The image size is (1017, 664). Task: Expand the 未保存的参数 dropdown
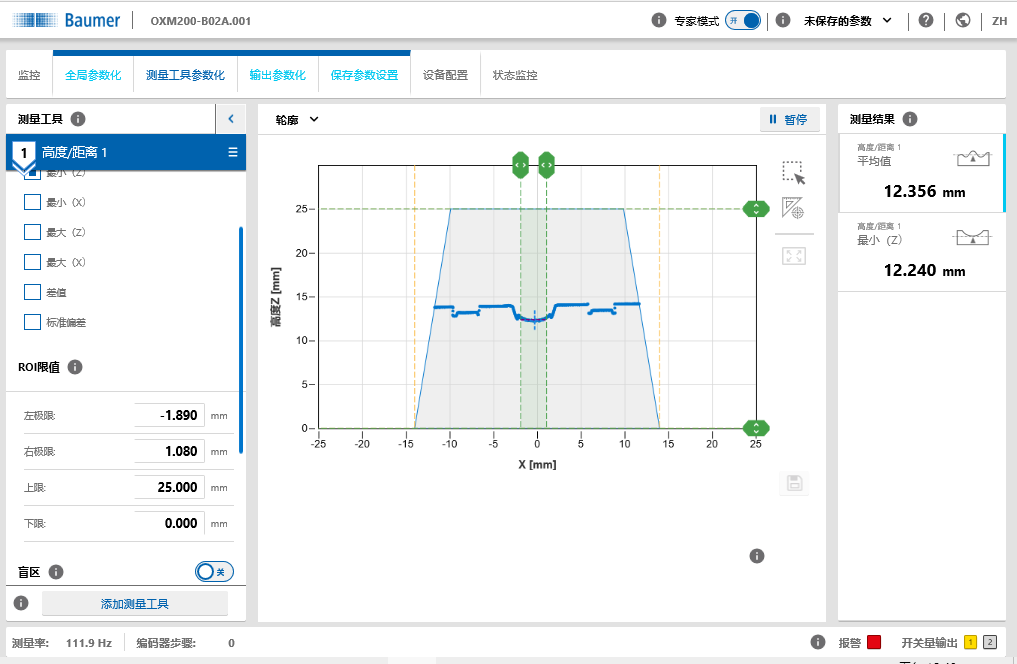pos(848,20)
